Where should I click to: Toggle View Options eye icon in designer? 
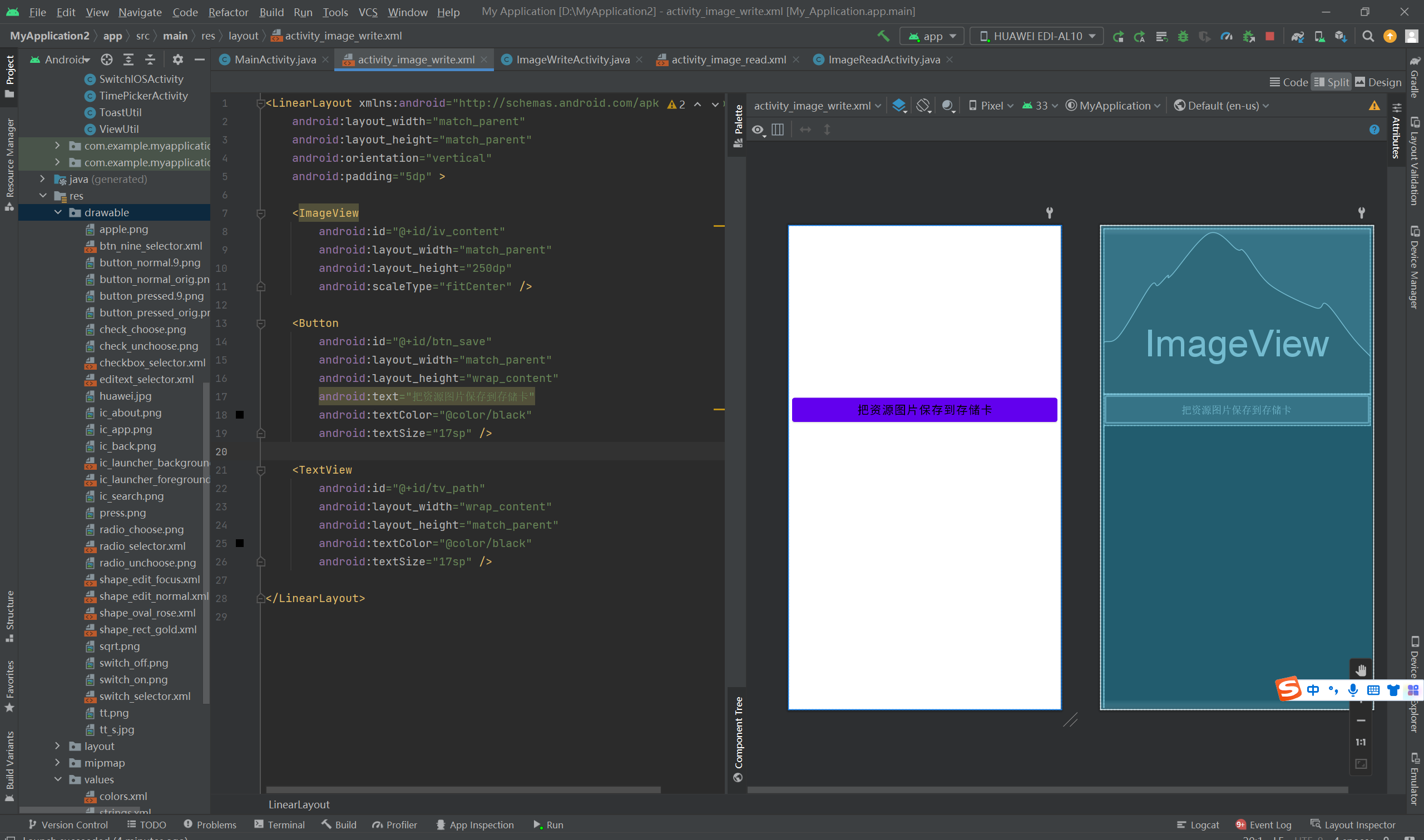pyautogui.click(x=758, y=130)
